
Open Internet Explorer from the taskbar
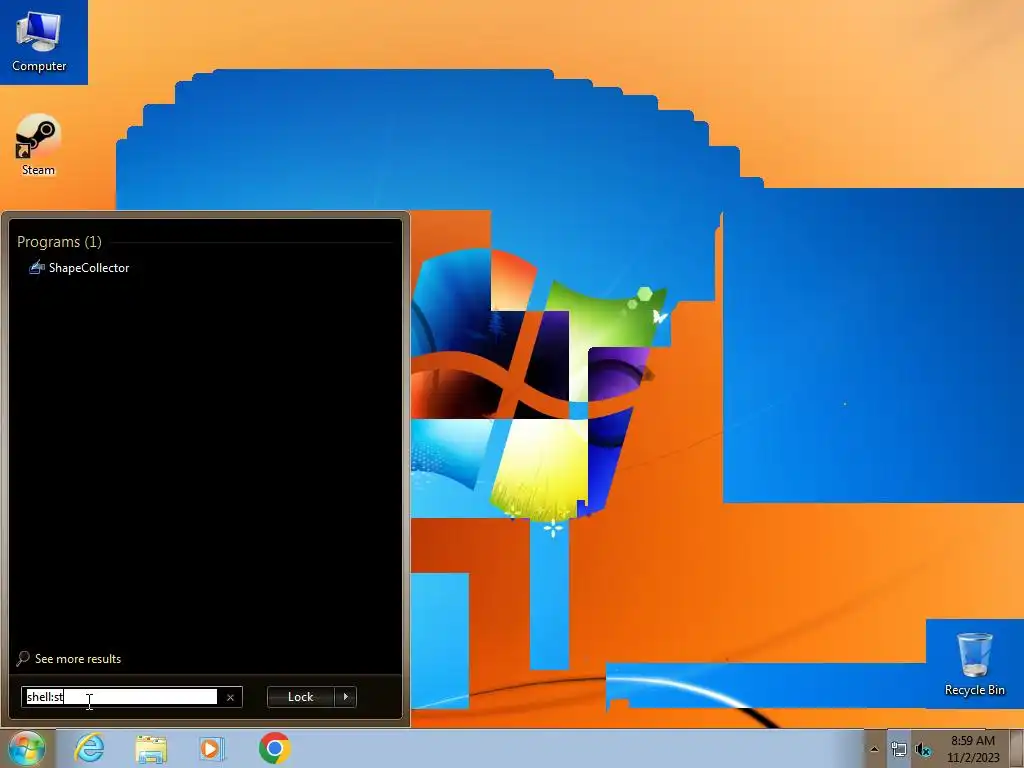point(89,748)
